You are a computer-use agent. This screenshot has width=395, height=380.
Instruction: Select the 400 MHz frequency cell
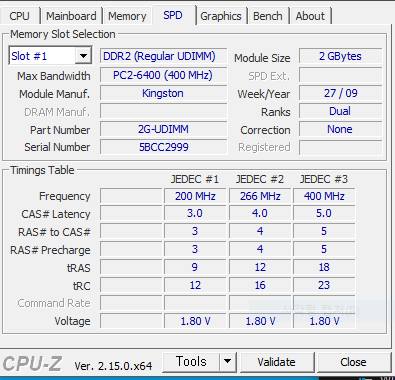click(x=324, y=196)
